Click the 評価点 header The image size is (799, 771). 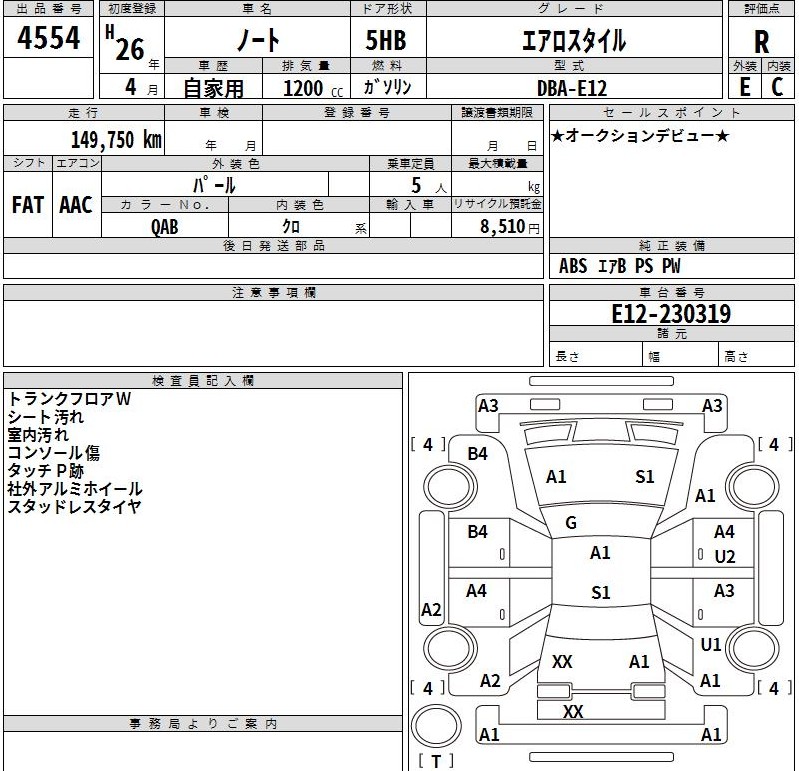point(761,9)
